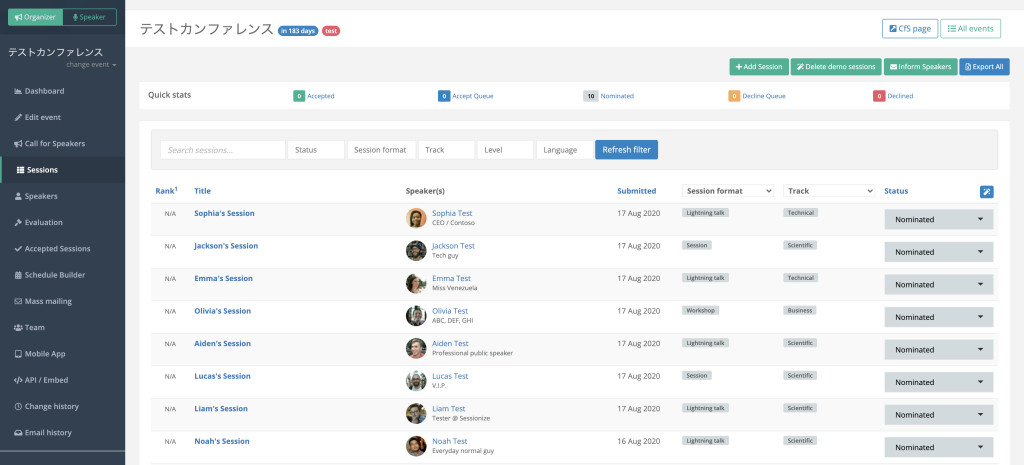Click the Export All button
The height and width of the screenshot is (465, 1024).
pyautogui.click(x=984, y=67)
